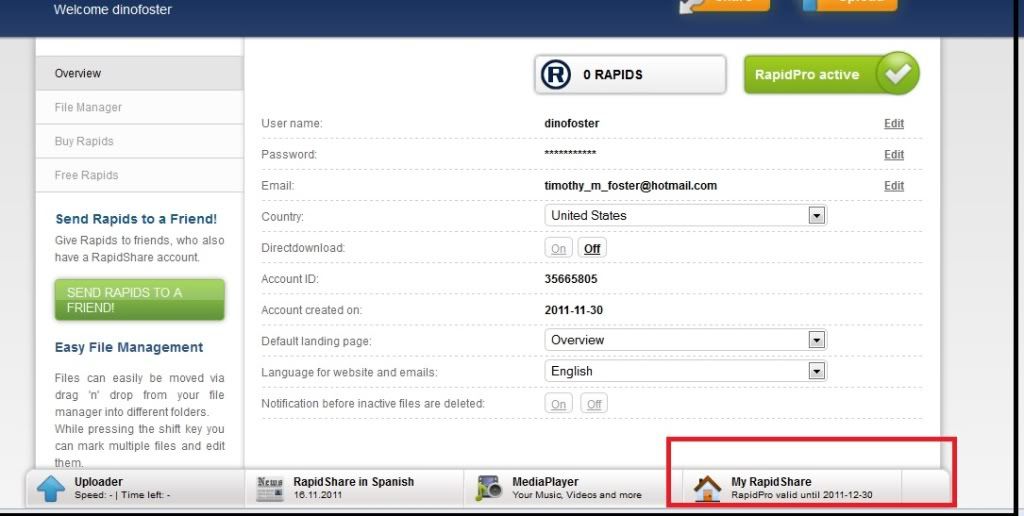The image size is (1024, 516).
Task: Click the 0 RAPIDS button
Action: point(630,74)
